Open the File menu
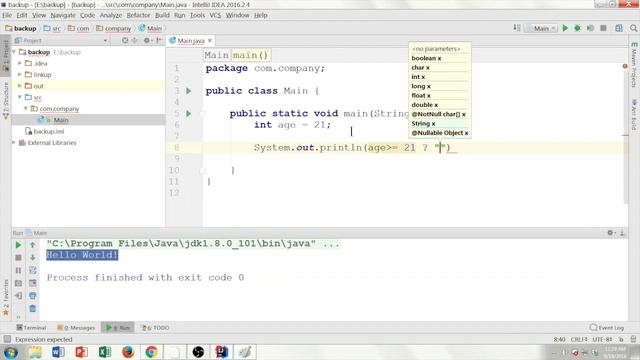 [x=7, y=15]
